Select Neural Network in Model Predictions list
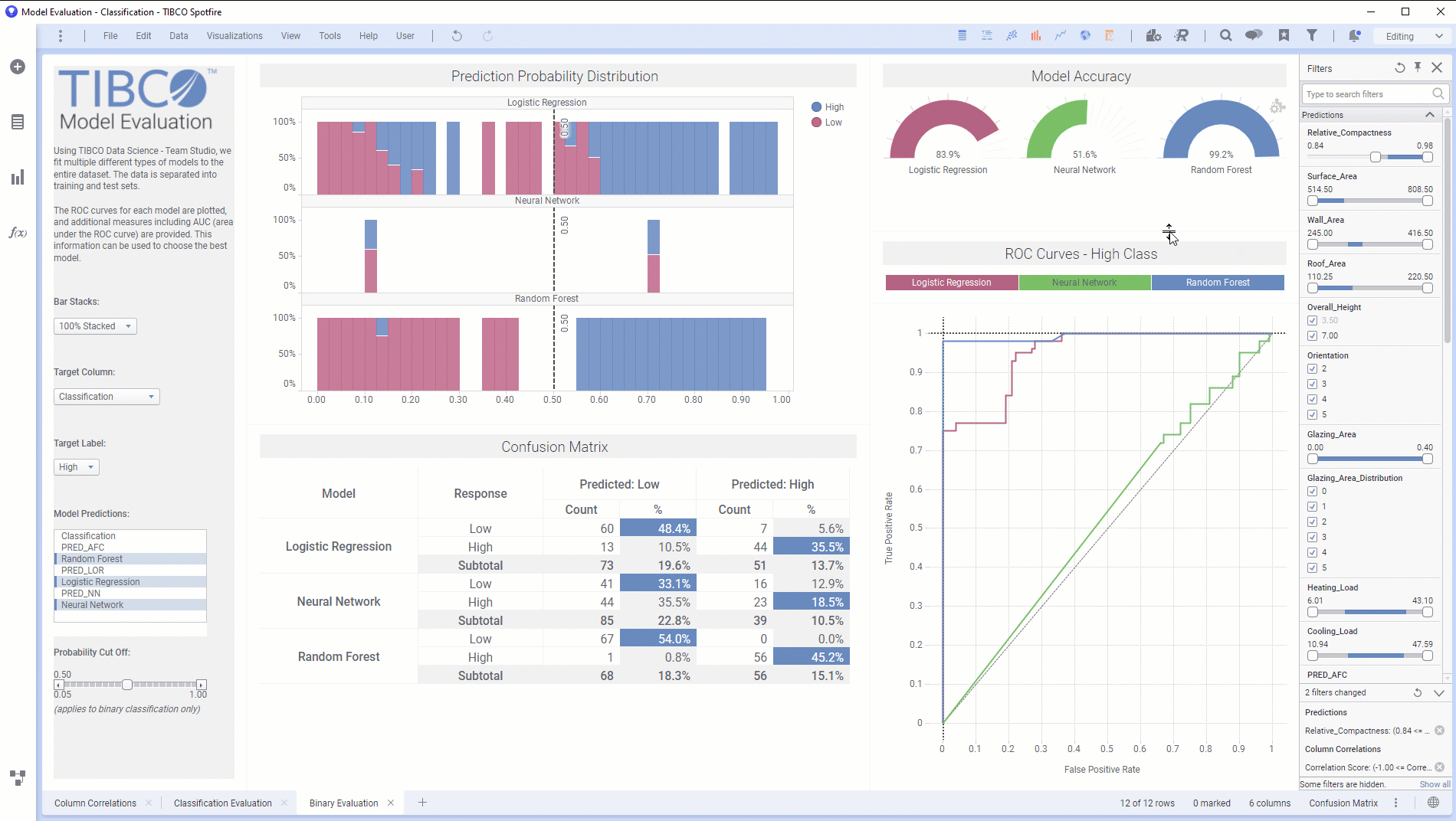 pyautogui.click(x=93, y=604)
